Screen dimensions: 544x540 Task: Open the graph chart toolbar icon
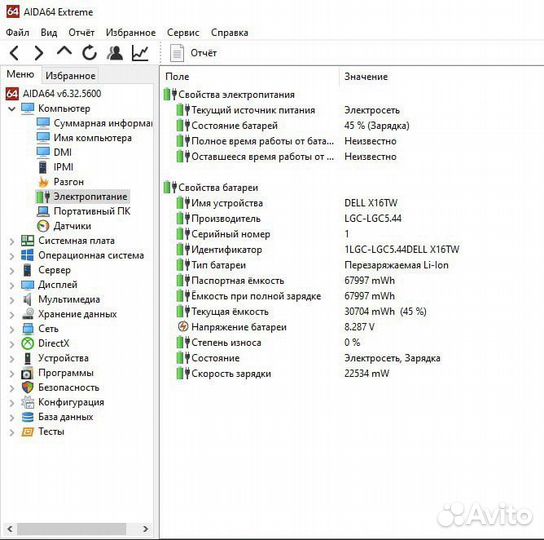pos(140,53)
